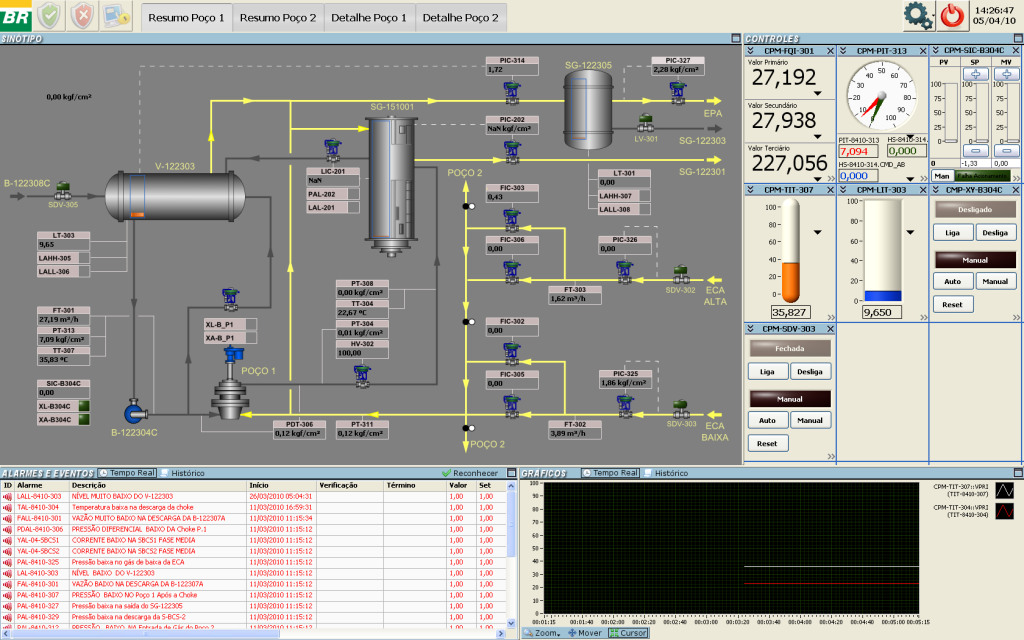Select Tempo Real in the Gráficos panel
Image resolution: width=1024 pixels, height=640 pixels.
coord(609,472)
